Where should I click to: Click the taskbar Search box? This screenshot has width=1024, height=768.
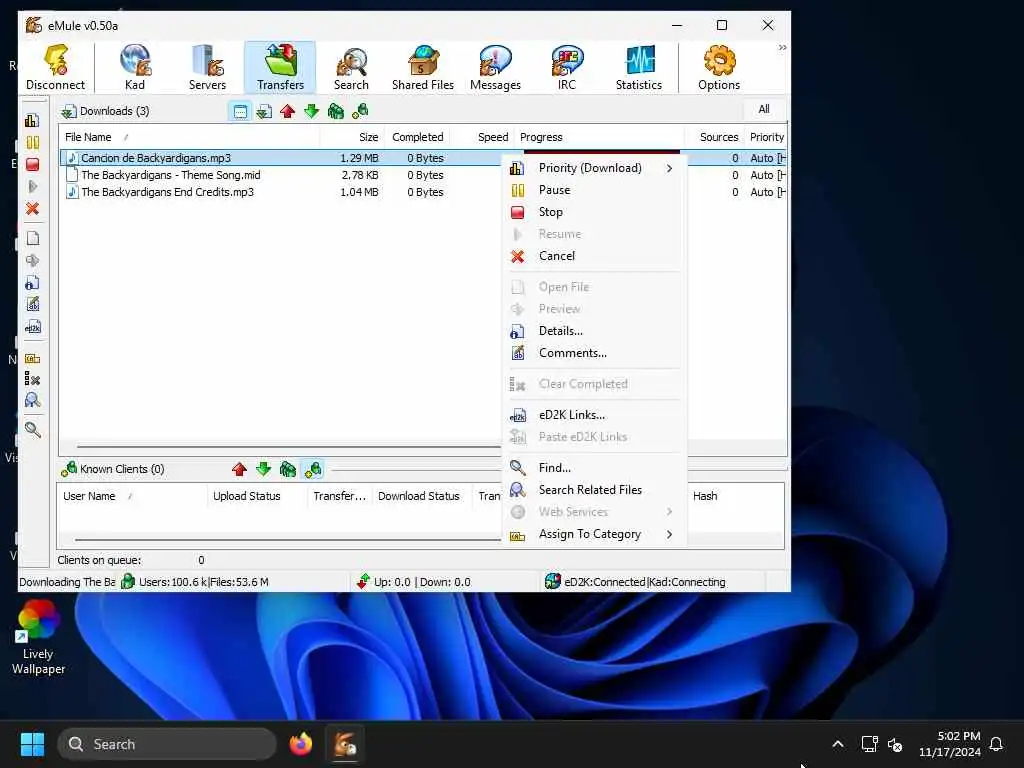click(167, 744)
